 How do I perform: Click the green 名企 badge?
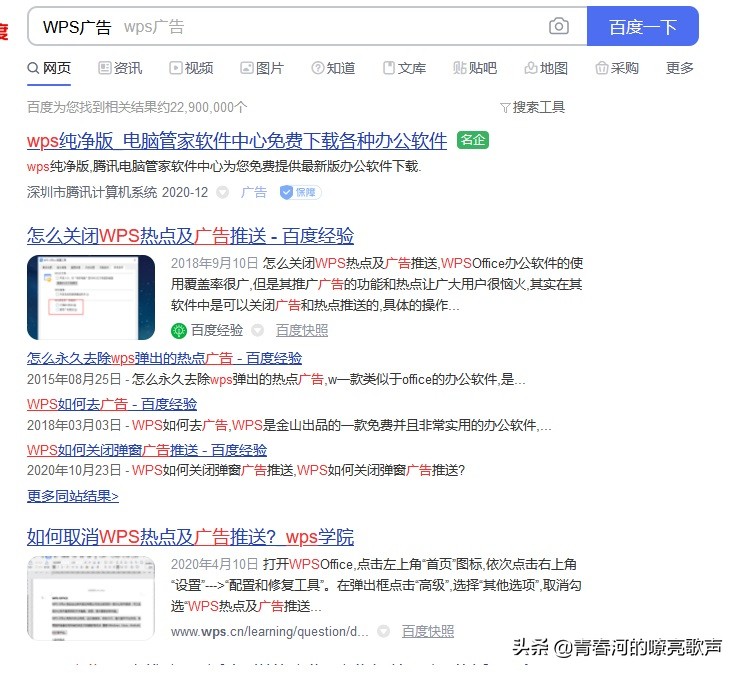pyautogui.click(x=473, y=140)
